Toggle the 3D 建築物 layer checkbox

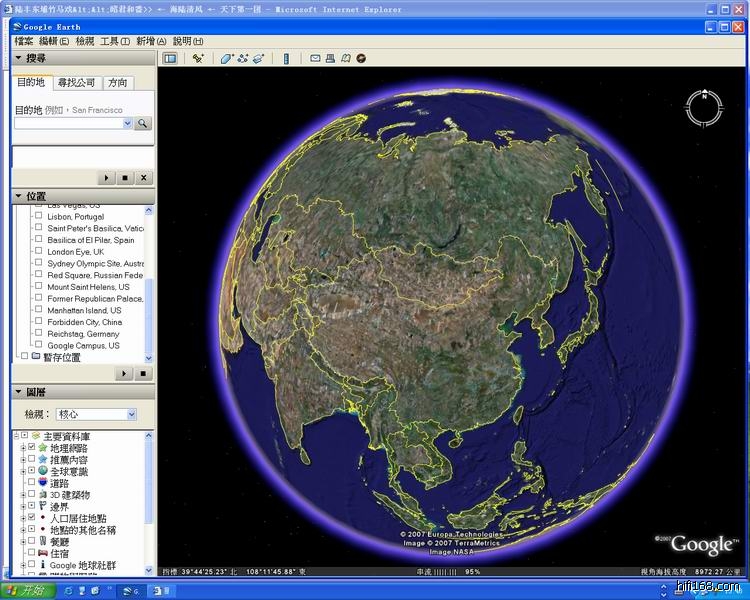(31, 494)
